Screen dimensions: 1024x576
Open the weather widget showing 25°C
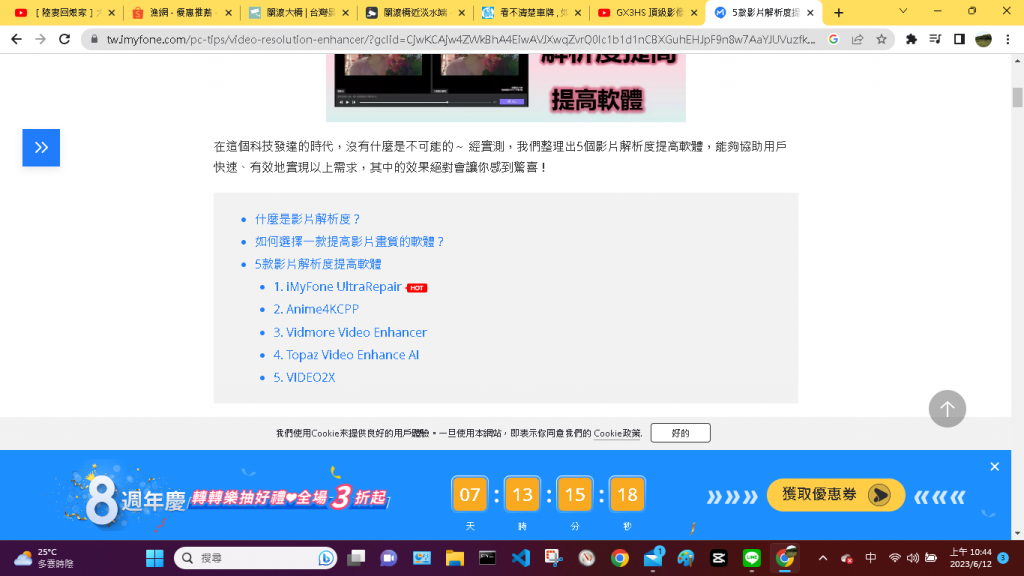click(x=44, y=558)
